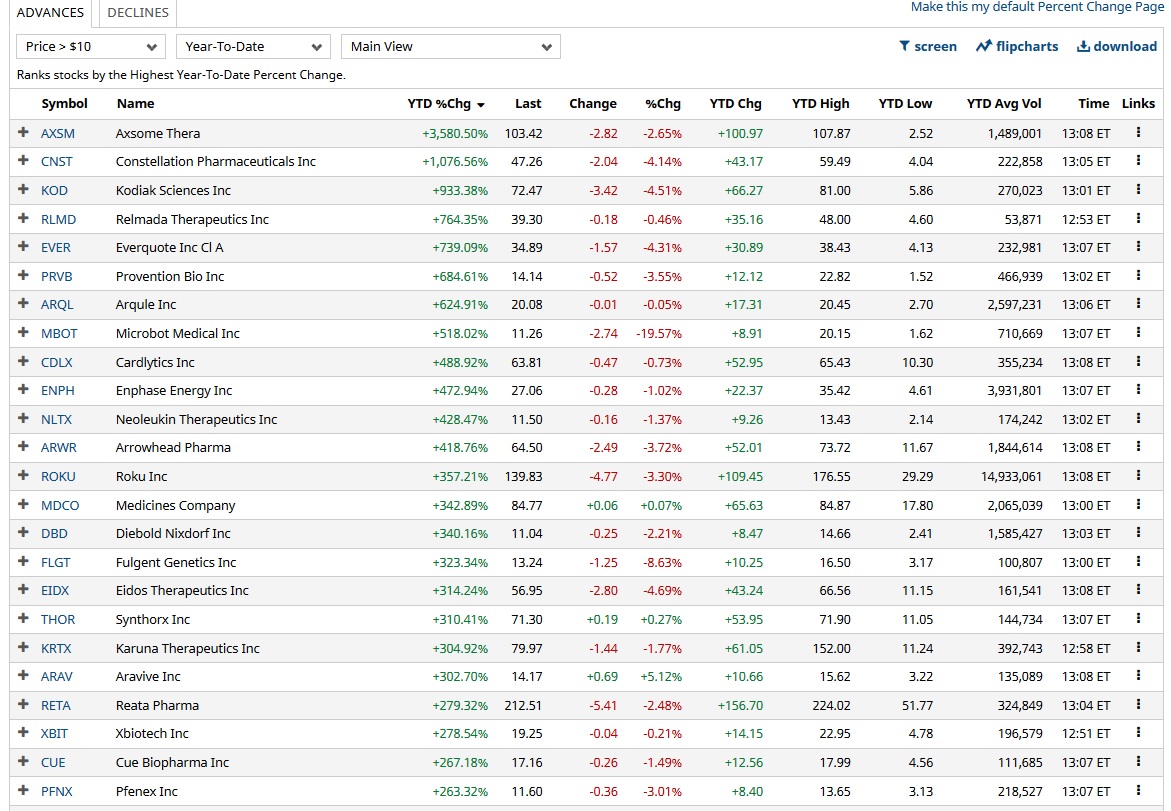This screenshot has width=1171, height=811.
Task: Click the Time column header
Action: 1093,104
